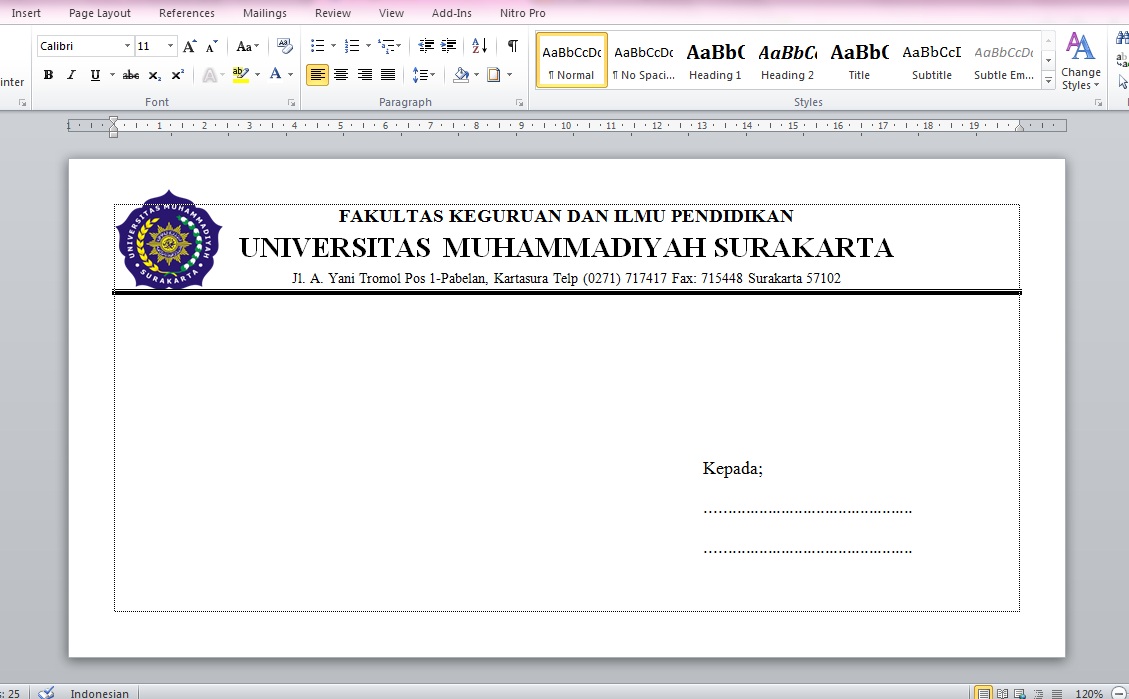Open Font dialog launcher
The width and height of the screenshot is (1129, 699).
point(292,103)
